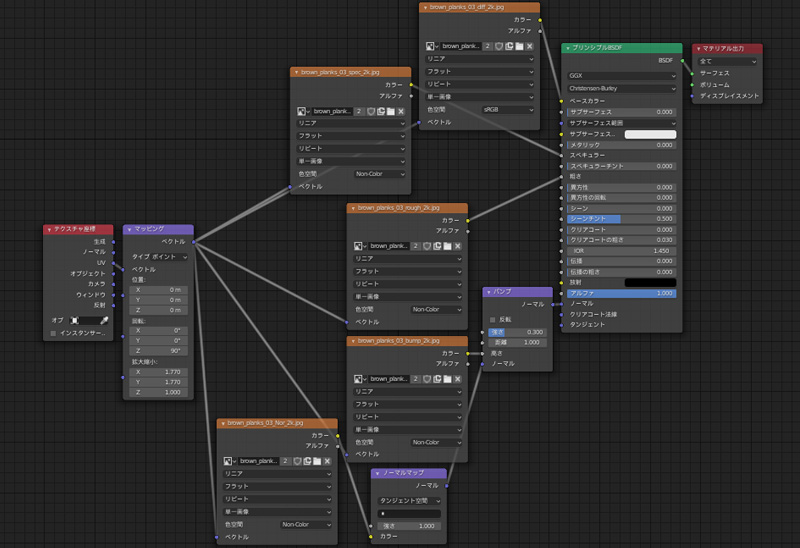Open image file in brown_planks_03_diff_2k.jpg node

(519, 46)
